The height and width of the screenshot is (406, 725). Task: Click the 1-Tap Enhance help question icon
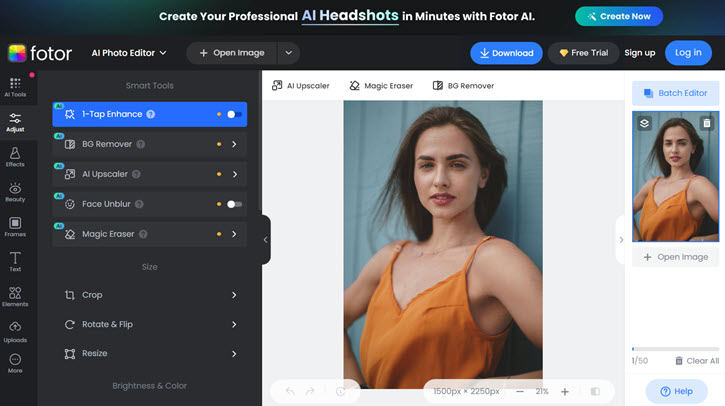(x=151, y=114)
